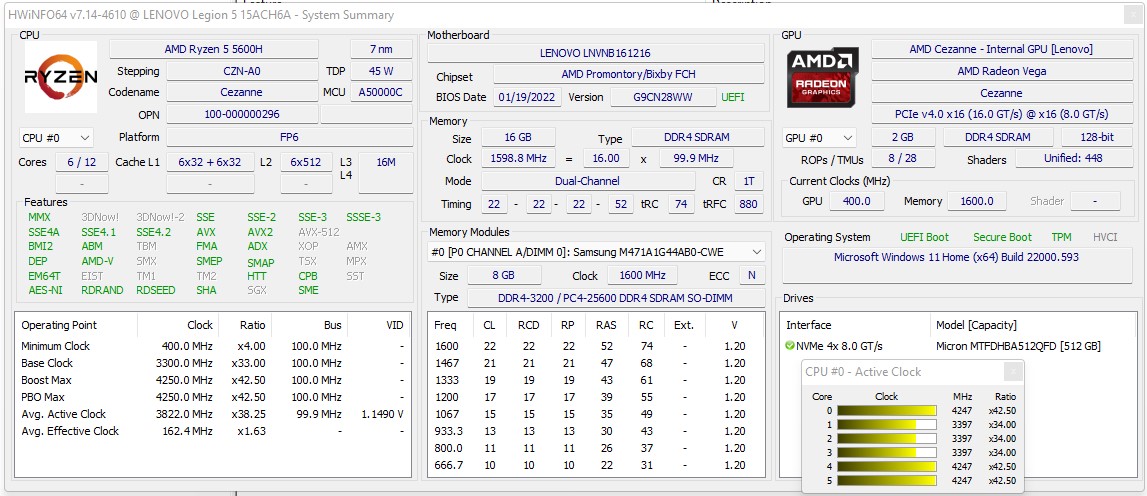Click the AMD Ryzen CPU logo
Image resolution: width=1147 pixels, height=496 pixels.
[x=61, y=77]
